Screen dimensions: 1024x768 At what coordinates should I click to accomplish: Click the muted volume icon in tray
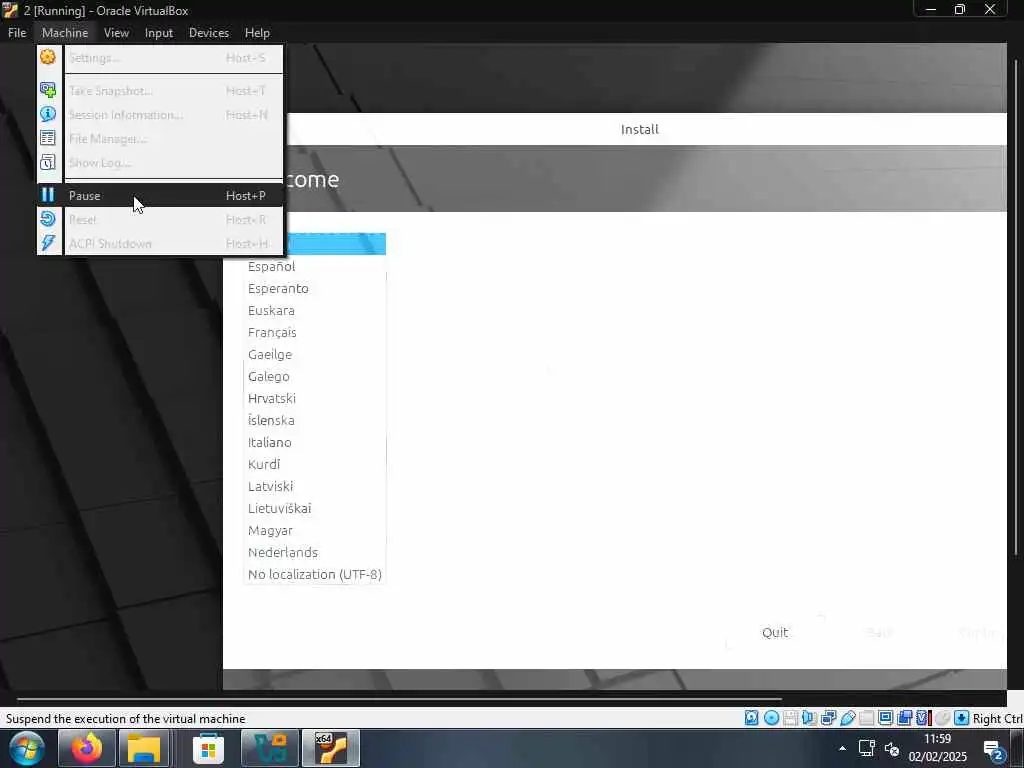click(x=891, y=749)
